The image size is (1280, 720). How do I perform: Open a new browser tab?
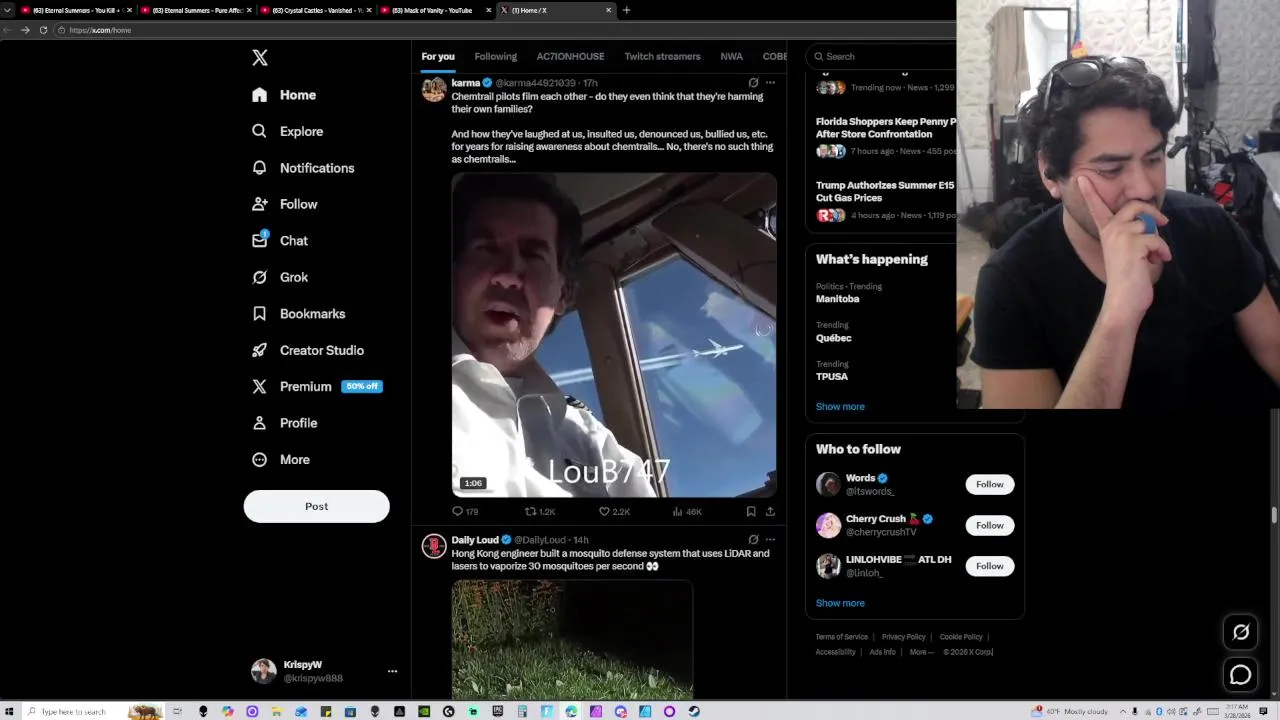[626, 10]
